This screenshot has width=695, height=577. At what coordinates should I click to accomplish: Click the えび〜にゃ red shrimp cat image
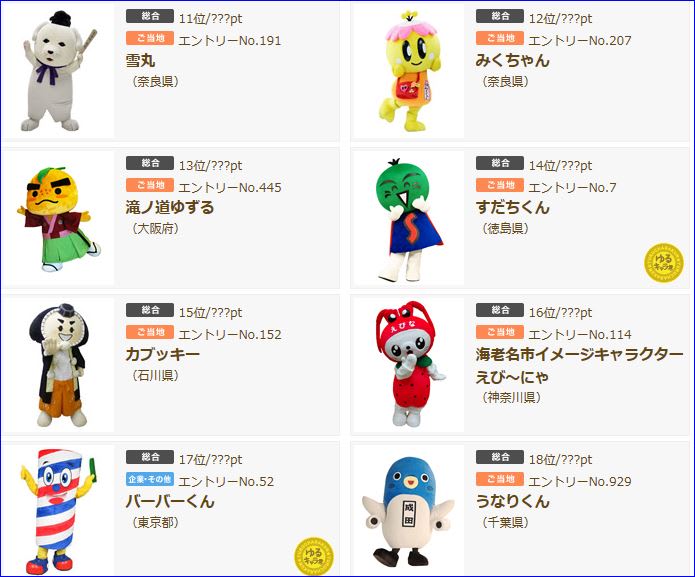(409, 365)
